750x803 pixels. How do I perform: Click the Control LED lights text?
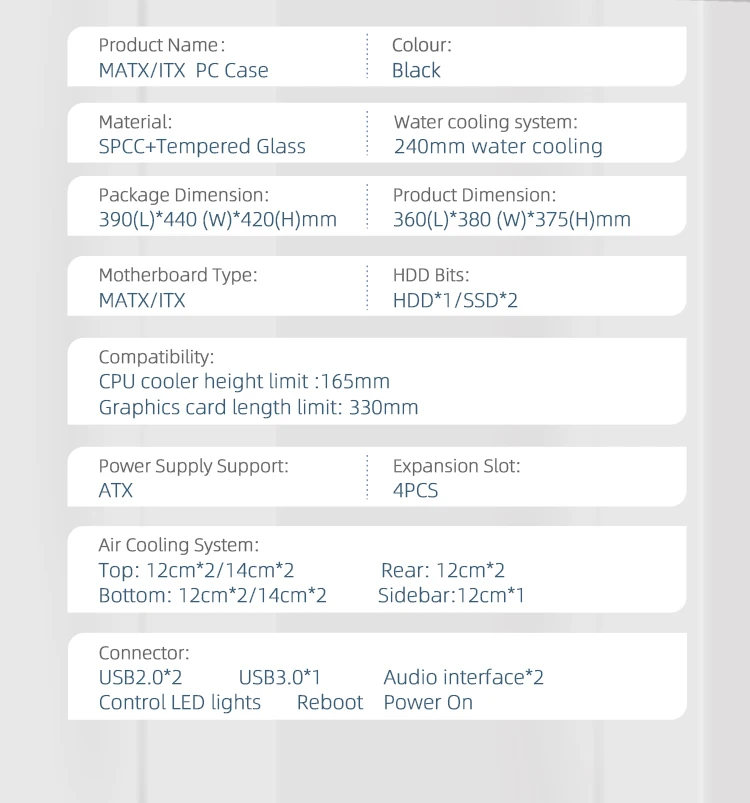coord(180,703)
